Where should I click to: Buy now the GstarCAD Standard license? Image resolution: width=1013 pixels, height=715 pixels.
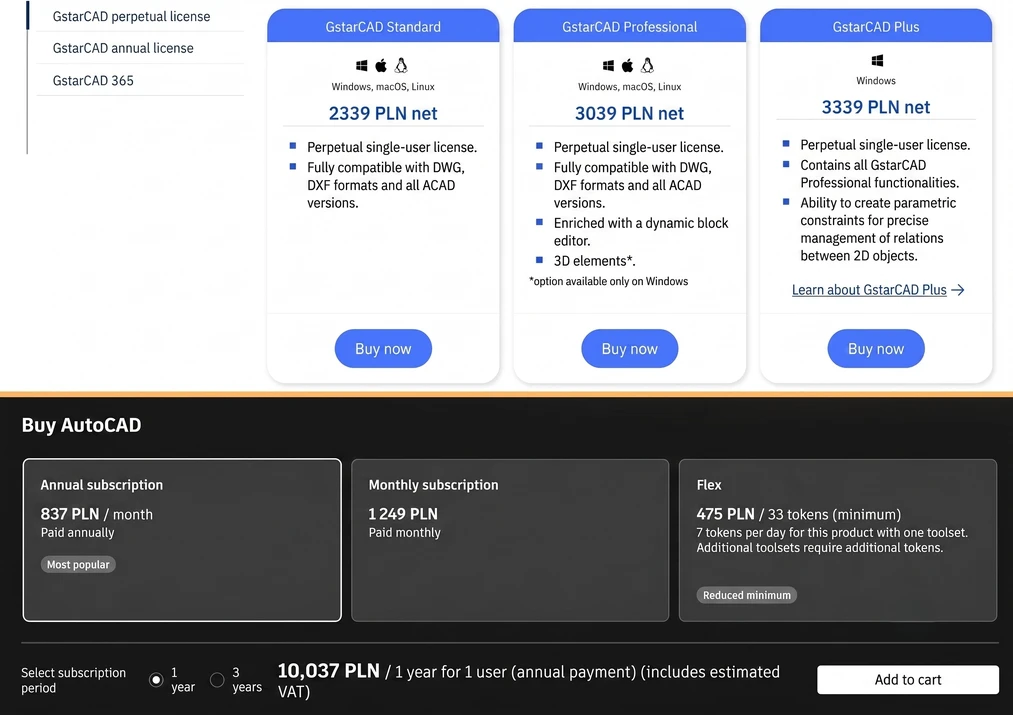tap(383, 349)
